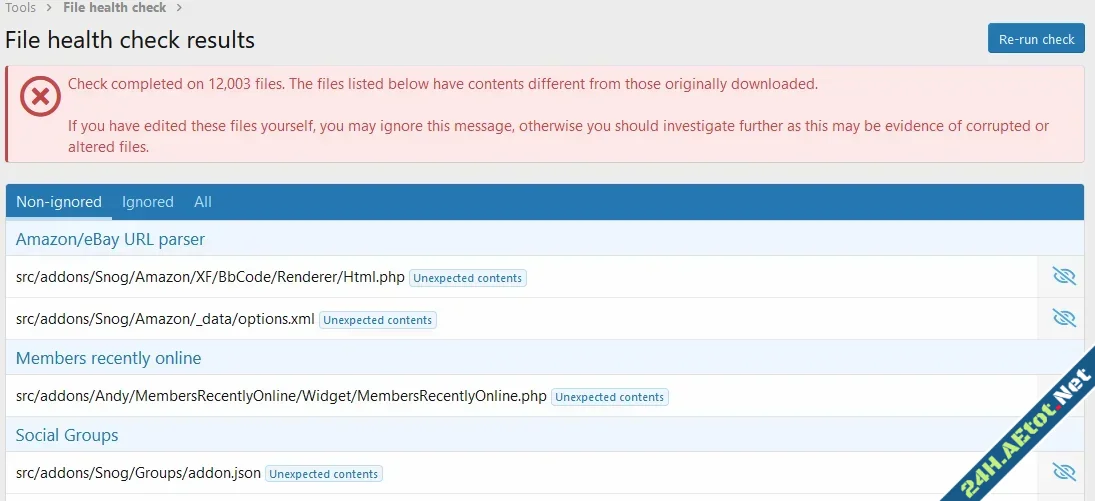Ignore the Html.php file entry
The height and width of the screenshot is (501, 1095).
pyautogui.click(x=1064, y=277)
